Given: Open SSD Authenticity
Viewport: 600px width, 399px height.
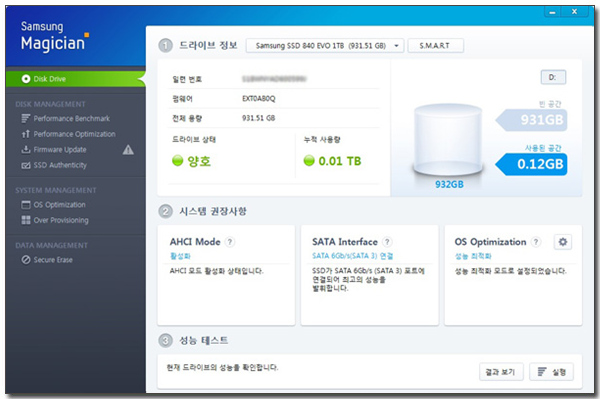Looking at the screenshot, I should click(x=60, y=165).
